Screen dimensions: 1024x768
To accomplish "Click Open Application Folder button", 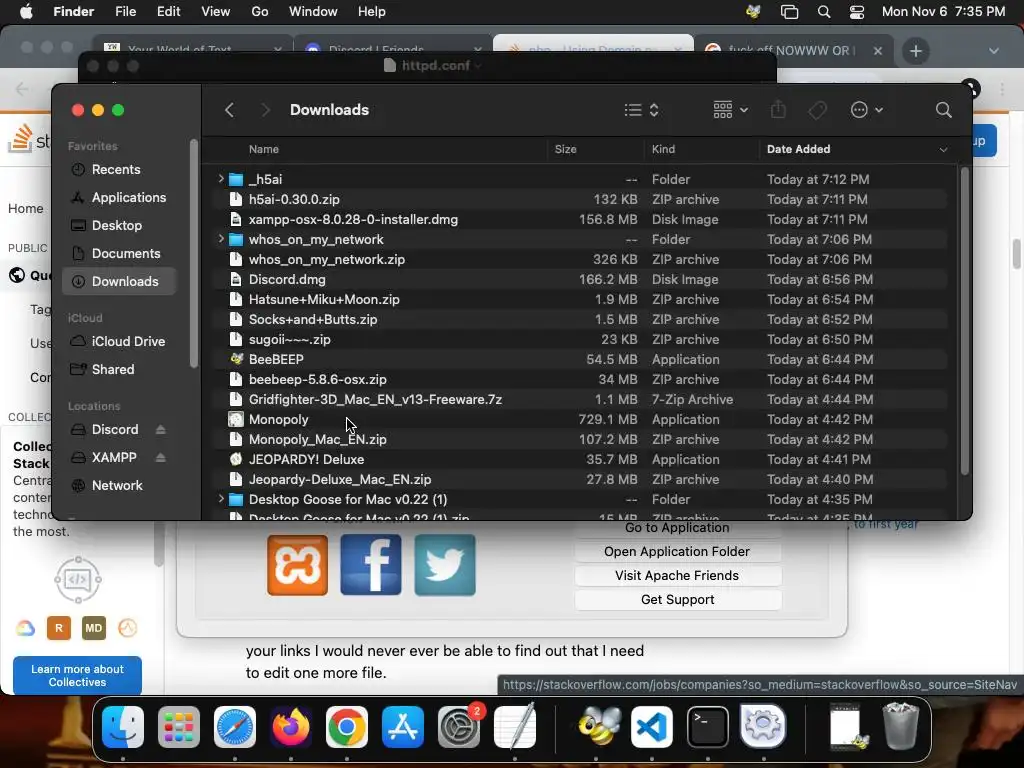I will click(x=677, y=552).
